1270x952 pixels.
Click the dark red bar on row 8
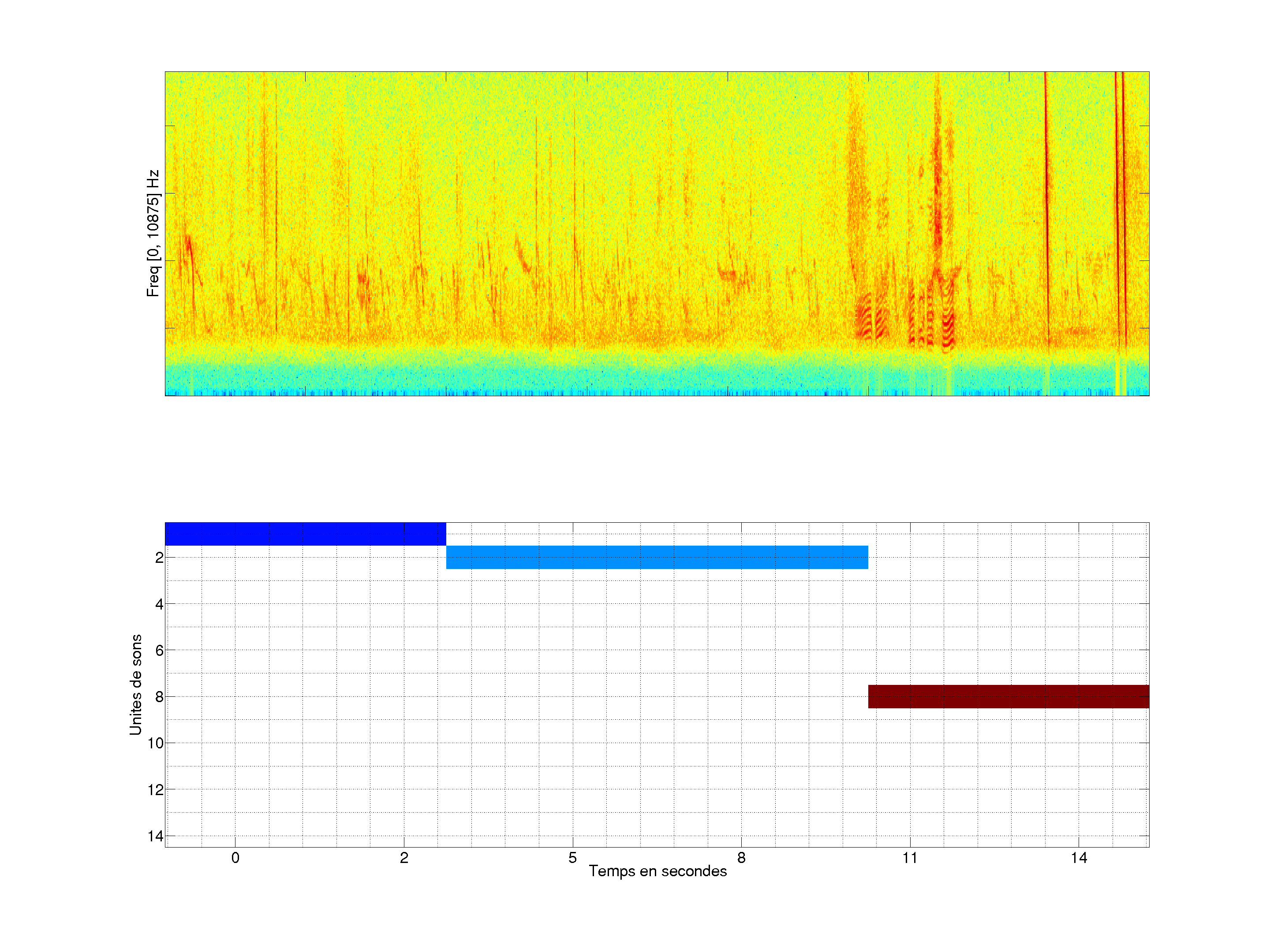1008,696
